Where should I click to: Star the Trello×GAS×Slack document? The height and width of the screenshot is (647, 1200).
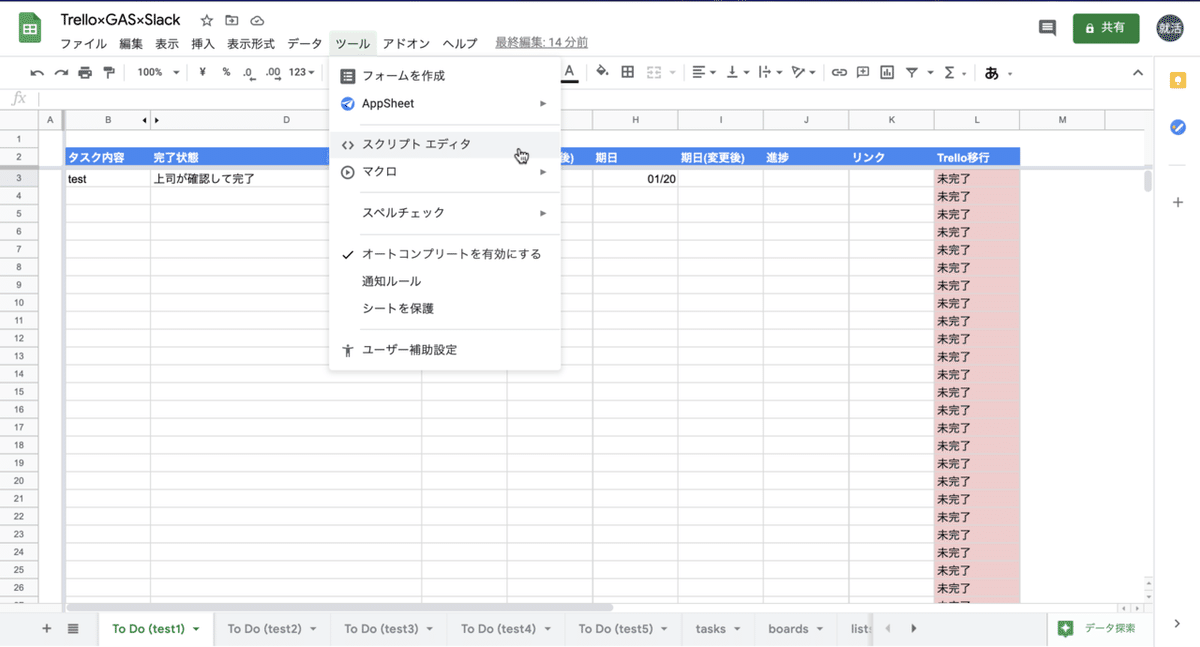[206, 21]
